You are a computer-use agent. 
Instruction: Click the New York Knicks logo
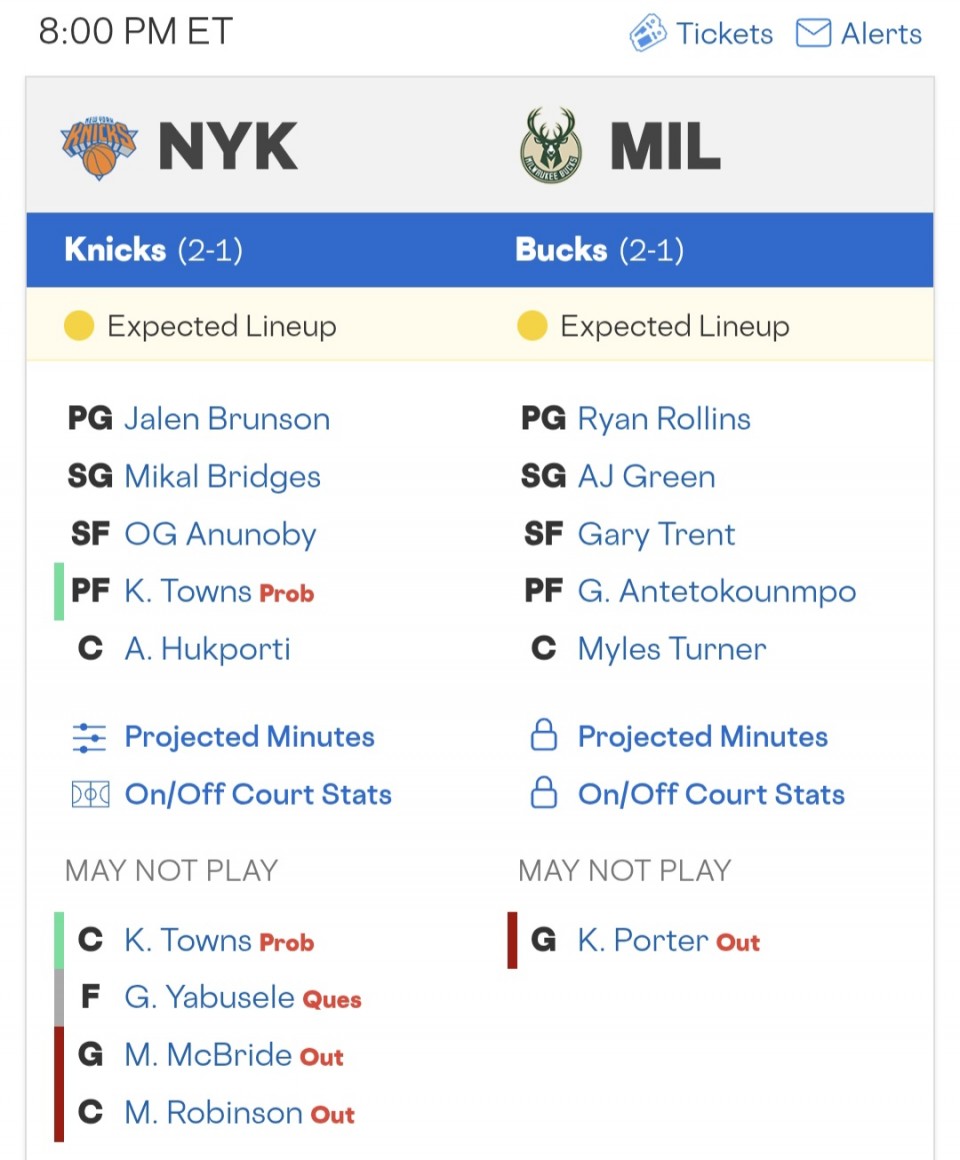click(98, 148)
